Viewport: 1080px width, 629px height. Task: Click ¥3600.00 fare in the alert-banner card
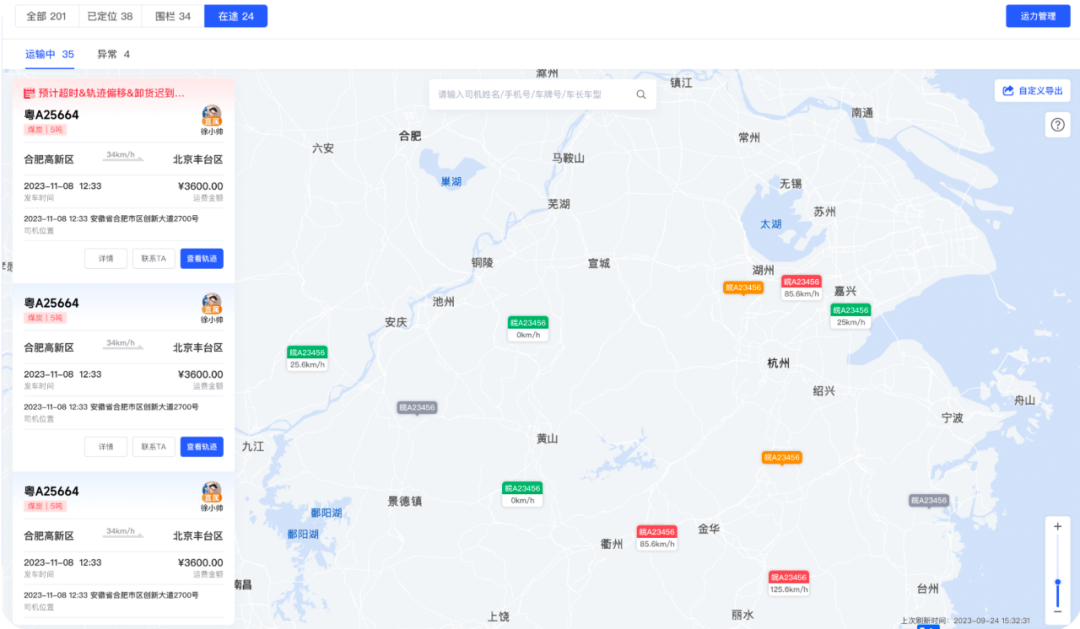pos(200,186)
